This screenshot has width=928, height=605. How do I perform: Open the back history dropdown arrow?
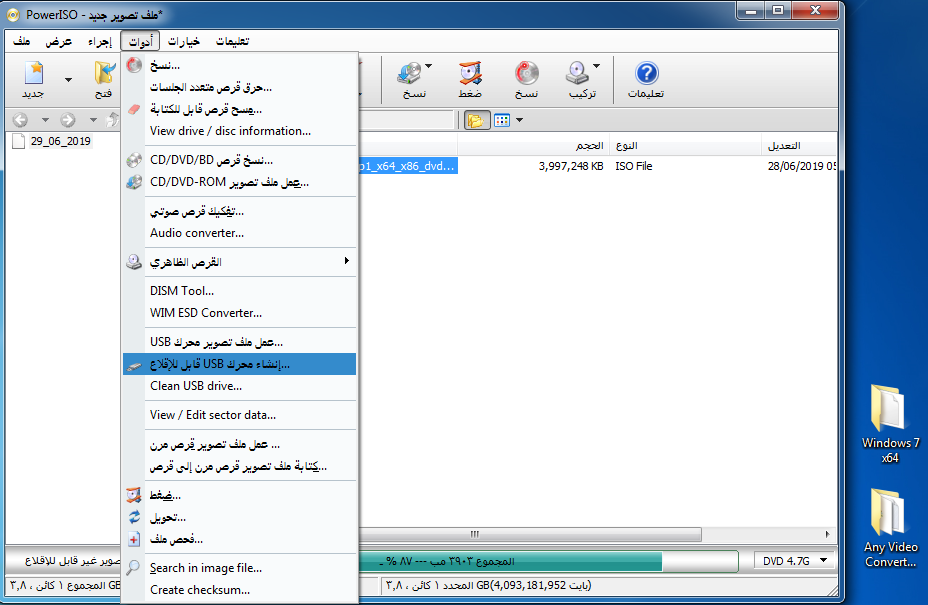coord(45,120)
